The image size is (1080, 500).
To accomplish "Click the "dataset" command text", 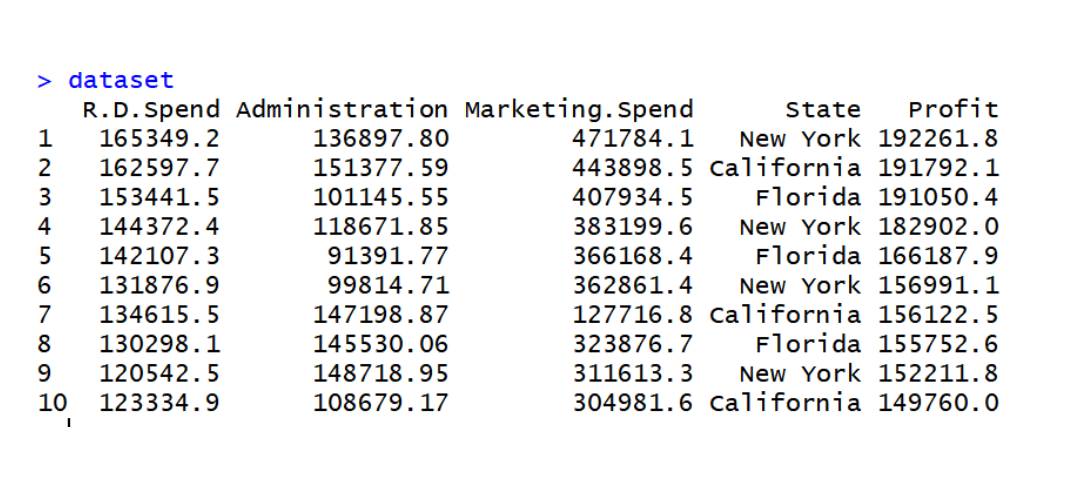I will coord(120,80).
